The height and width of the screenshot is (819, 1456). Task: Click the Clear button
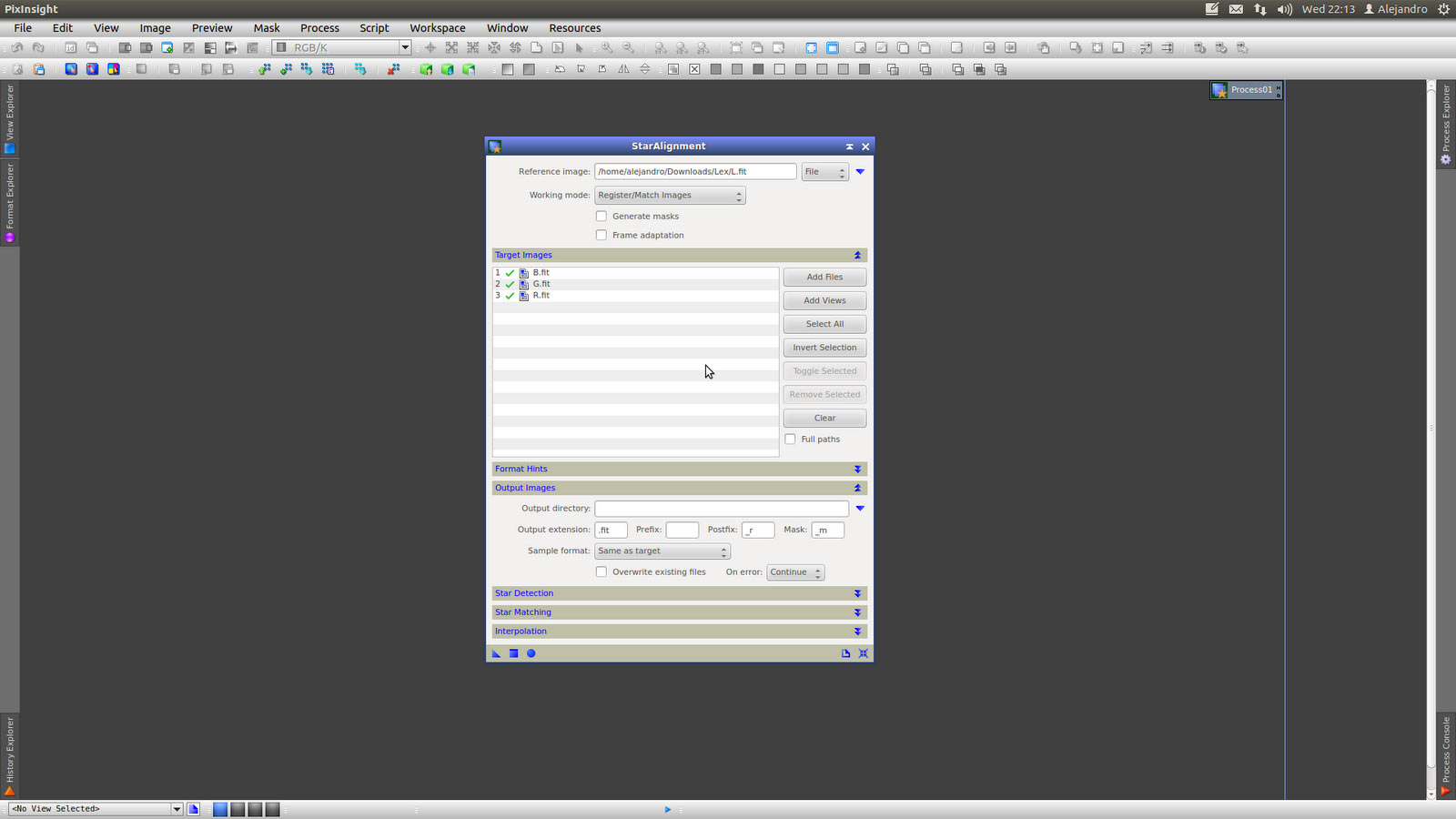point(824,419)
